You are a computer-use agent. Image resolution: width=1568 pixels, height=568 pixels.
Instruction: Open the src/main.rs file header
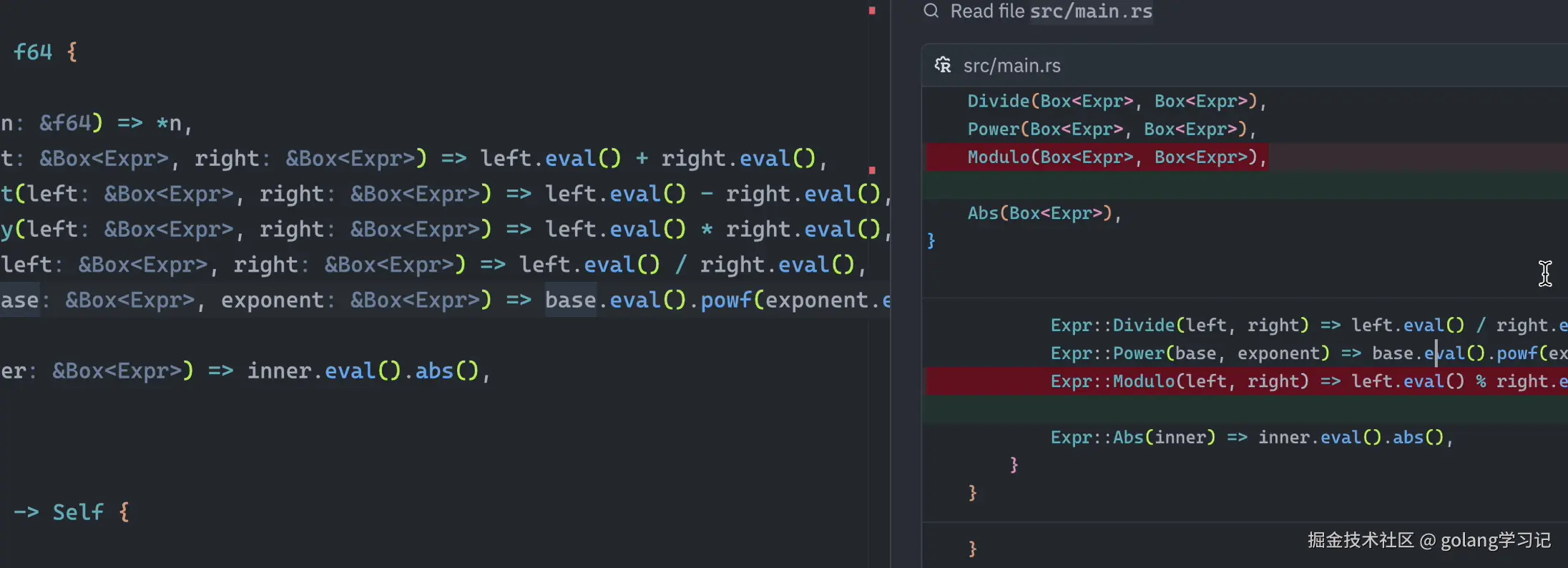tap(1245, 65)
